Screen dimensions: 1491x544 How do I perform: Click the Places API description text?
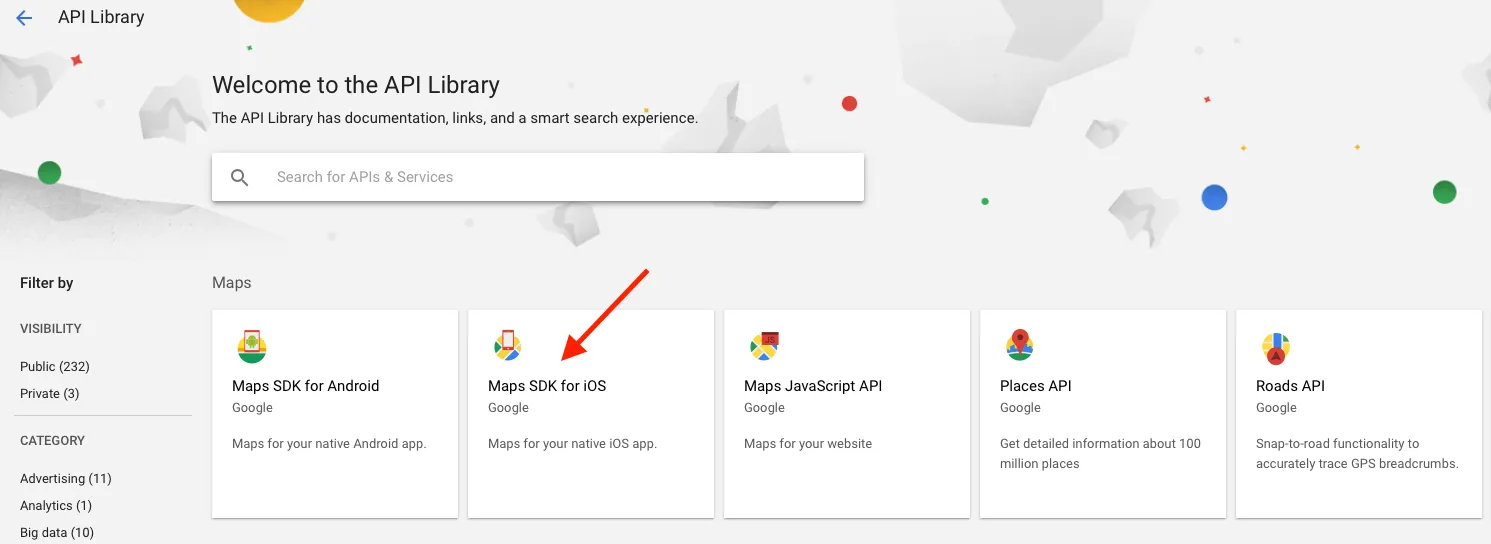tap(1100, 454)
